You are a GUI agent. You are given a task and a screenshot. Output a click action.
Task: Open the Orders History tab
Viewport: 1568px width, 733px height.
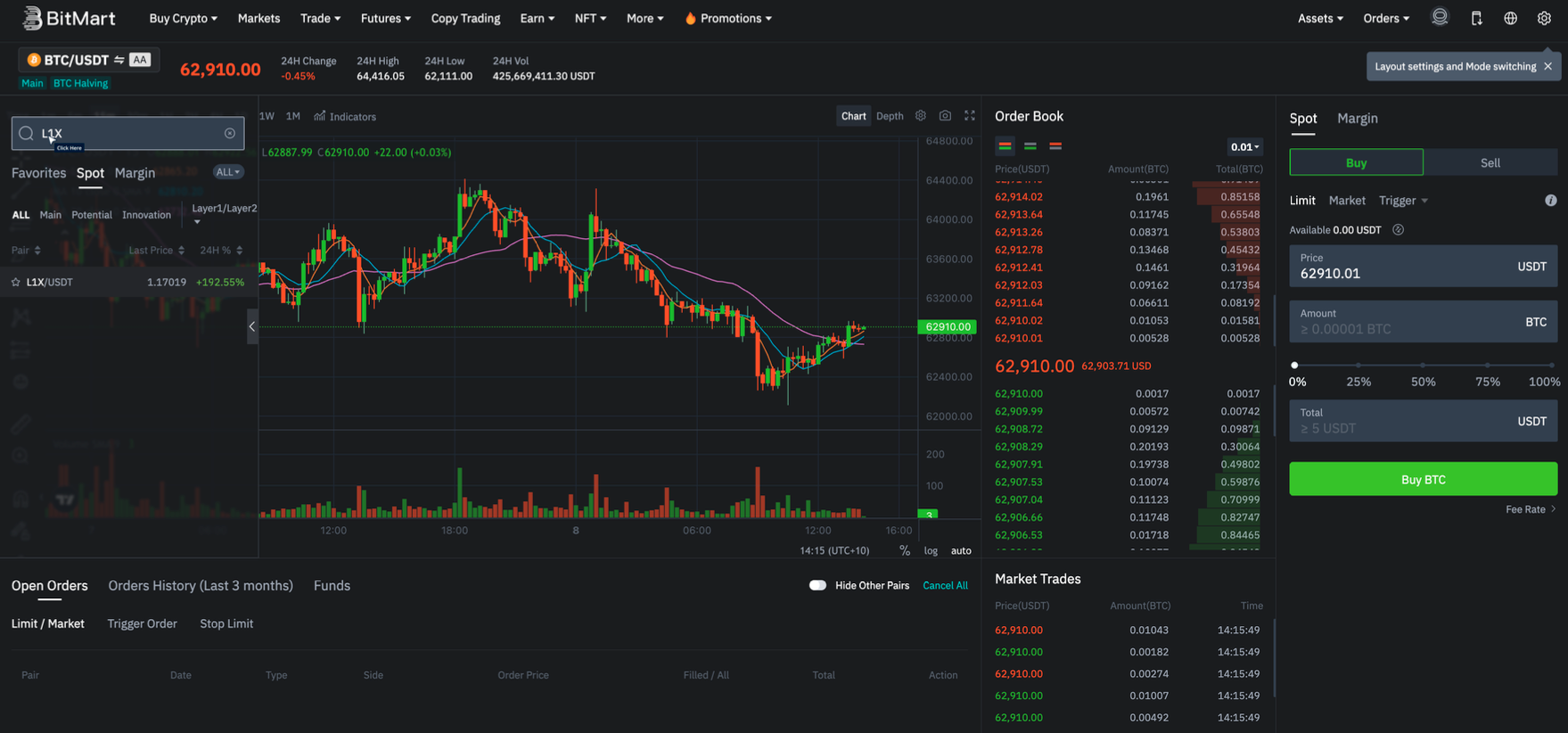(x=201, y=586)
